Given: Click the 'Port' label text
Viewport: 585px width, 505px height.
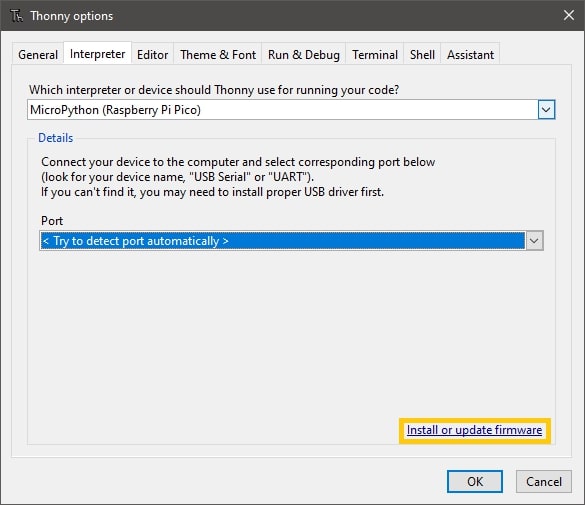Looking at the screenshot, I should coord(52,221).
